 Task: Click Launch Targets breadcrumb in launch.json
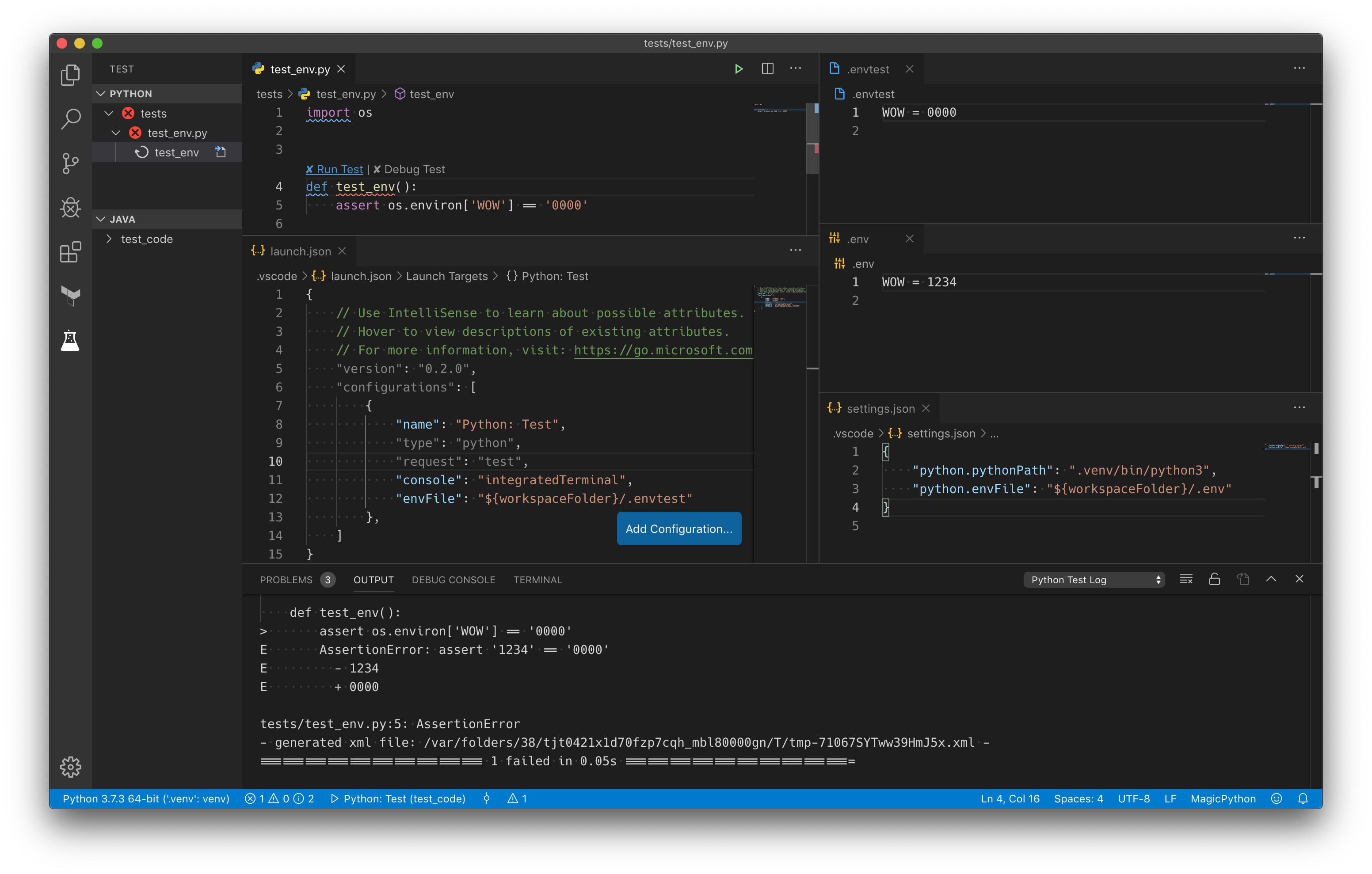[447, 276]
